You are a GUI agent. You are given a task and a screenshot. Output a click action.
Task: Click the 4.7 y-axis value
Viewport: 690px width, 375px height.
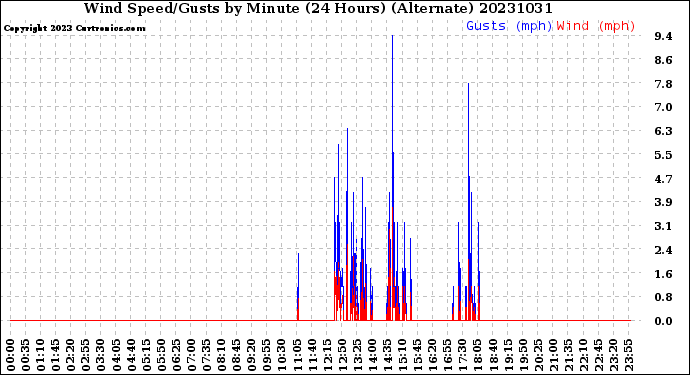pos(664,179)
